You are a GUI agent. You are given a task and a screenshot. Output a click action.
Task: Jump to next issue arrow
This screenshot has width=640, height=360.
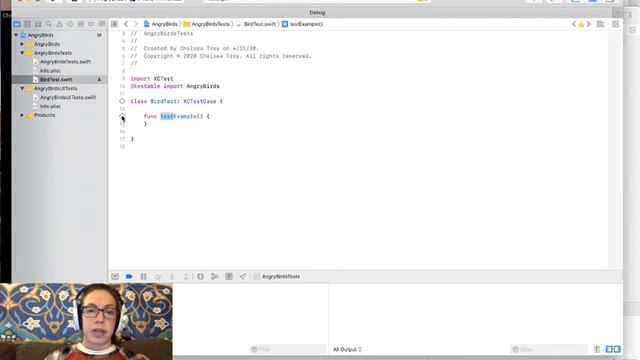(589, 24)
